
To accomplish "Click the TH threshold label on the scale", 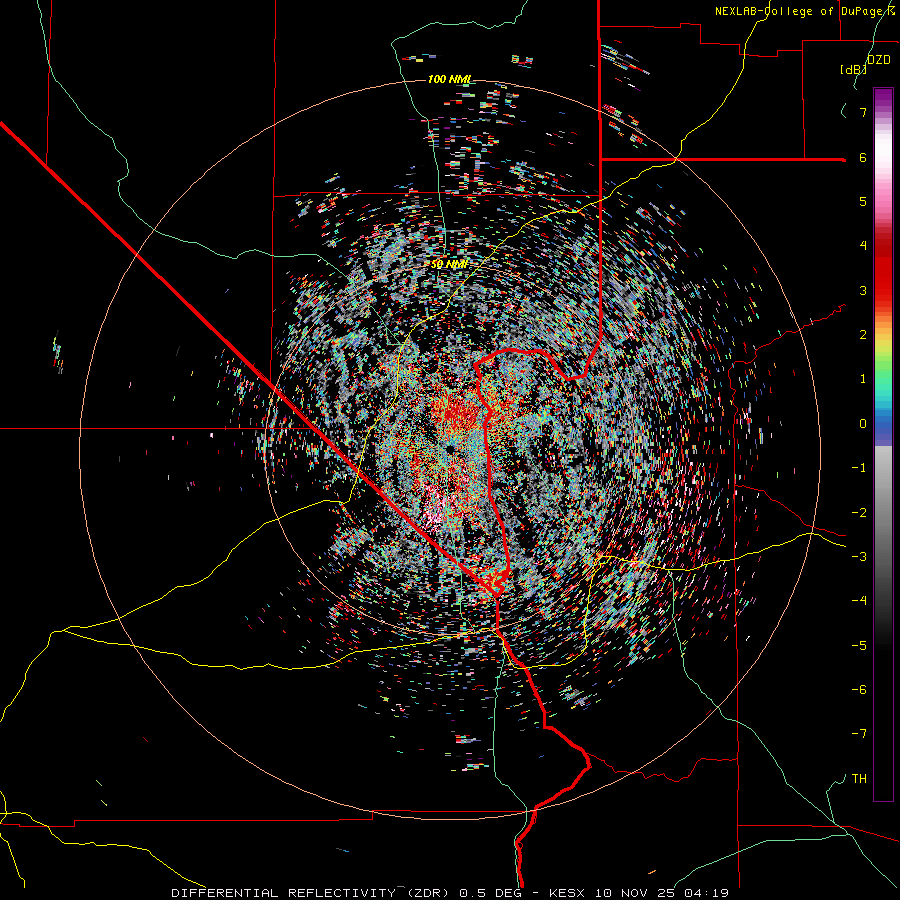I will click(859, 779).
